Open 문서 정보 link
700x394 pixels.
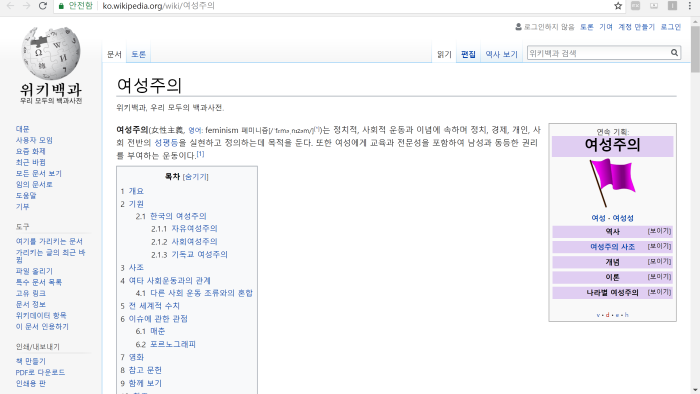pyautogui.click(x=30, y=304)
